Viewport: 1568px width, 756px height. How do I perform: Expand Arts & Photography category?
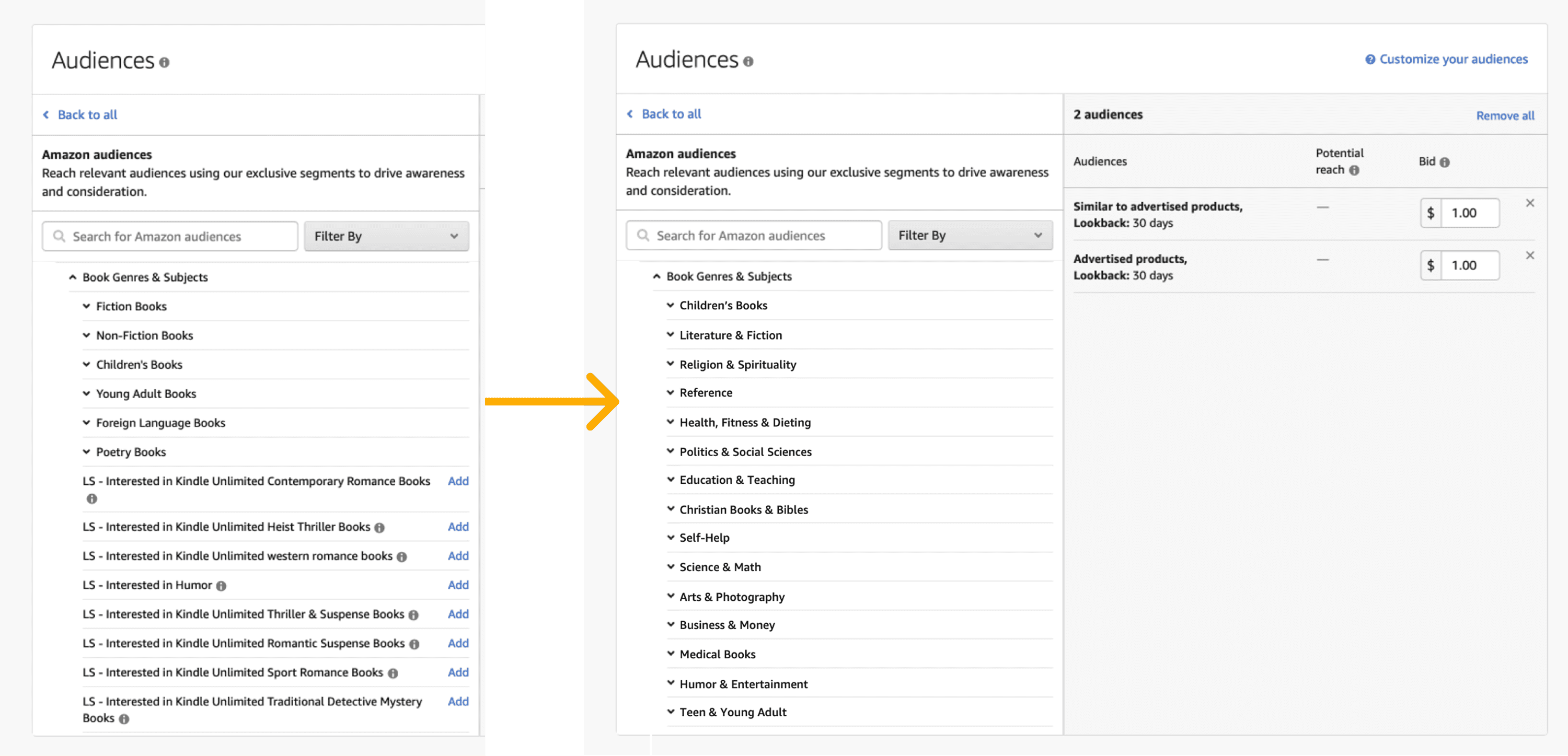pyautogui.click(x=670, y=596)
